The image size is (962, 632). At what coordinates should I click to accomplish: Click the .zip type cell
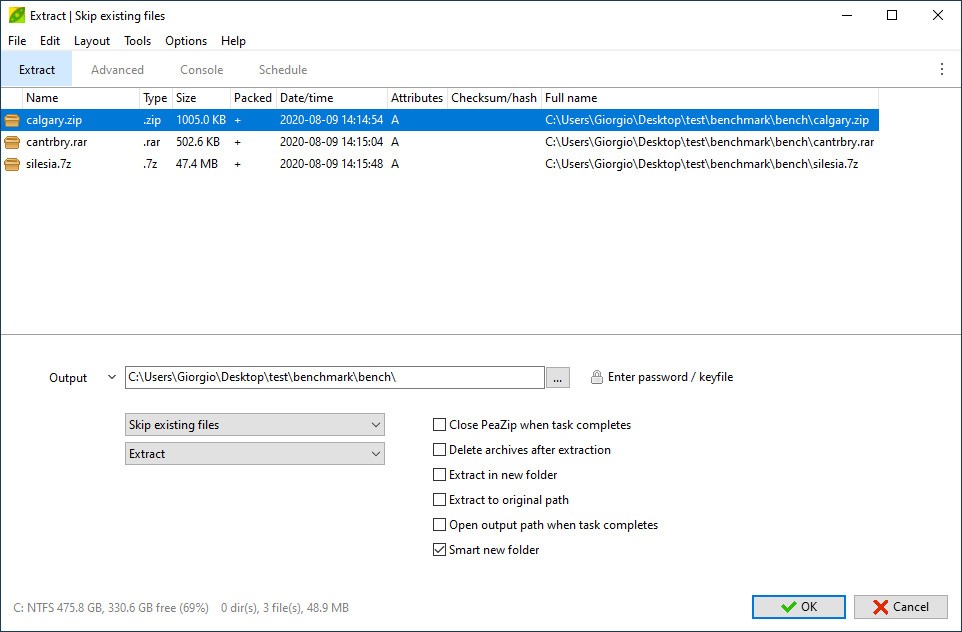(x=152, y=120)
